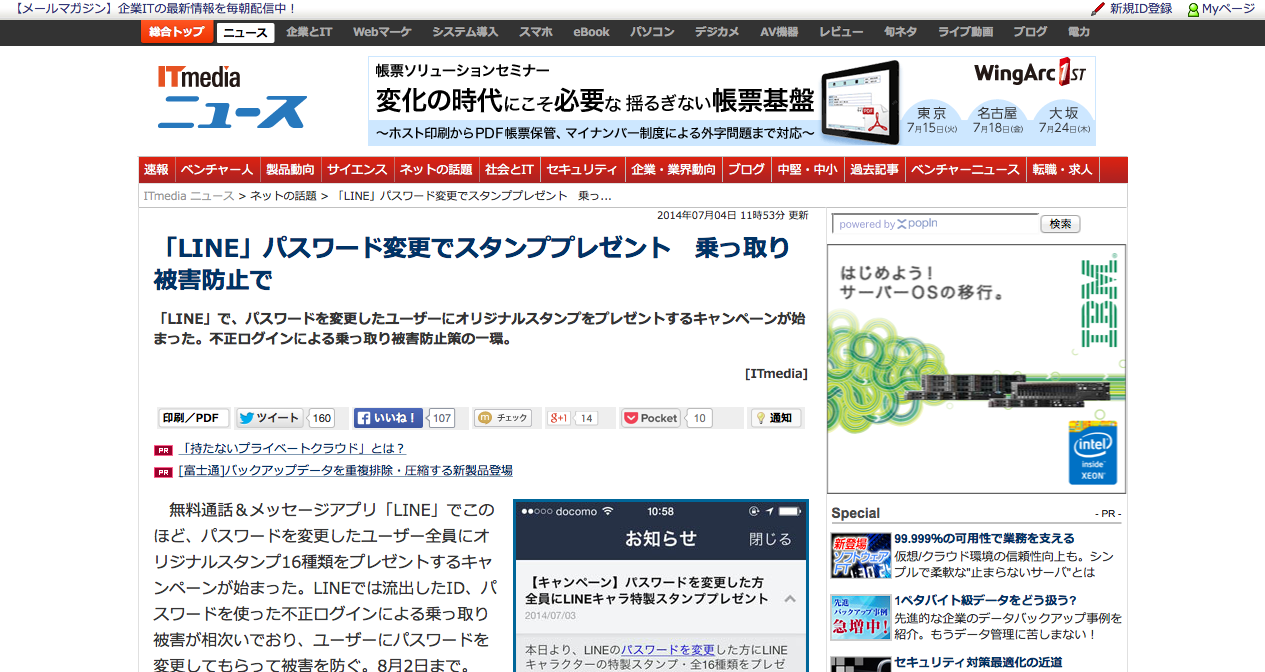This screenshot has width=1265, height=672.
Task: Select セキュリティ category
Action: click(x=583, y=170)
